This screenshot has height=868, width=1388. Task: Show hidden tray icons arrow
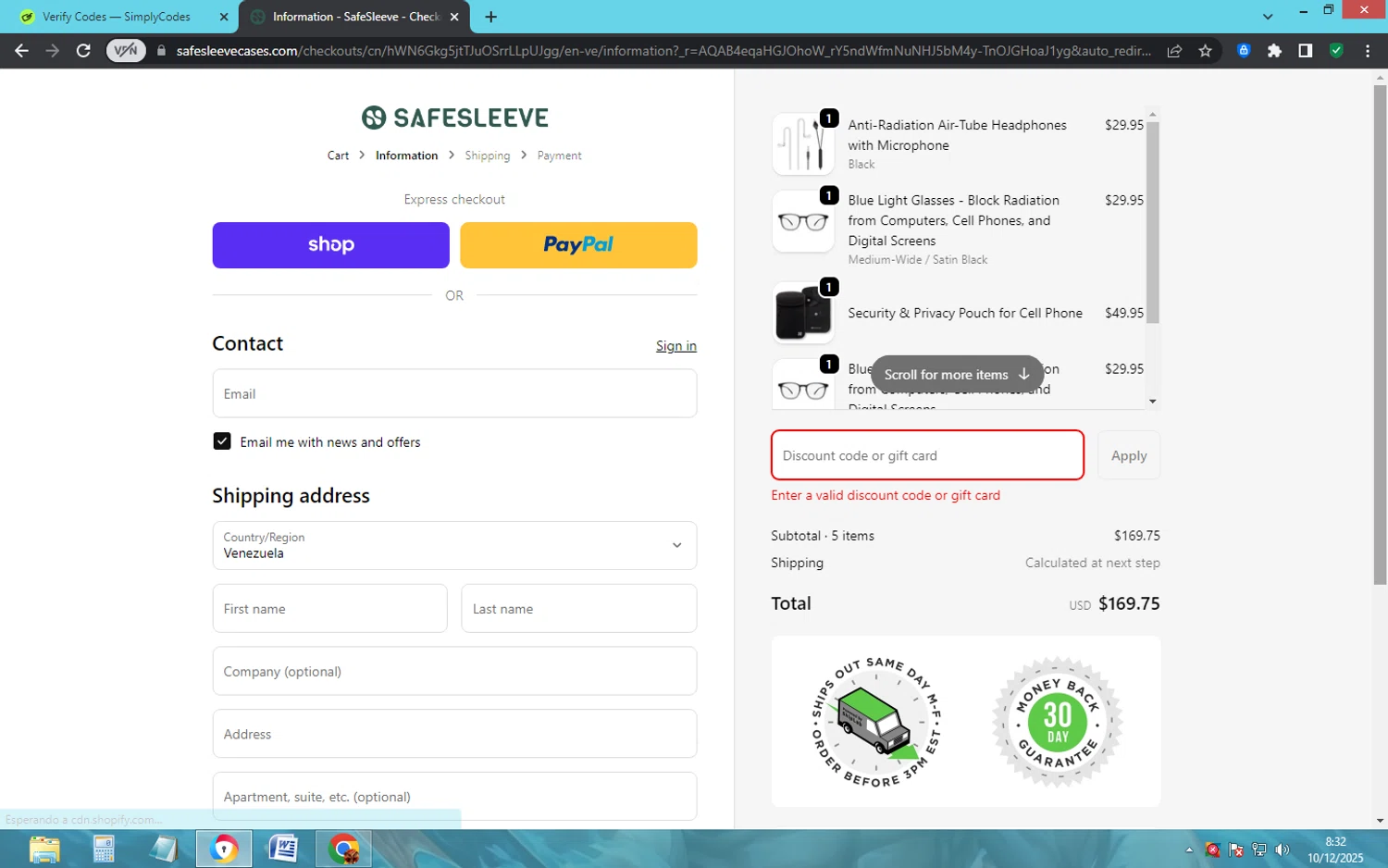click(x=1189, y=849)
